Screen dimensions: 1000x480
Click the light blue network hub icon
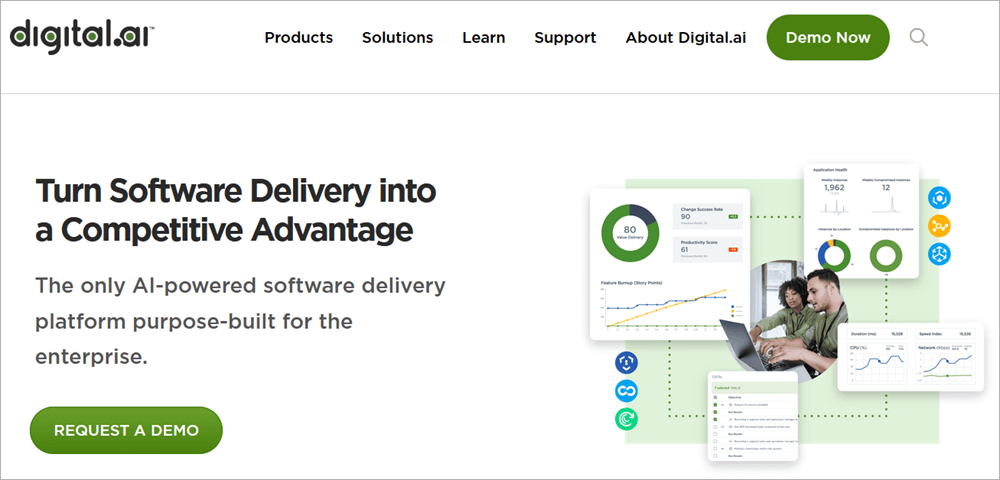[939, 254]
